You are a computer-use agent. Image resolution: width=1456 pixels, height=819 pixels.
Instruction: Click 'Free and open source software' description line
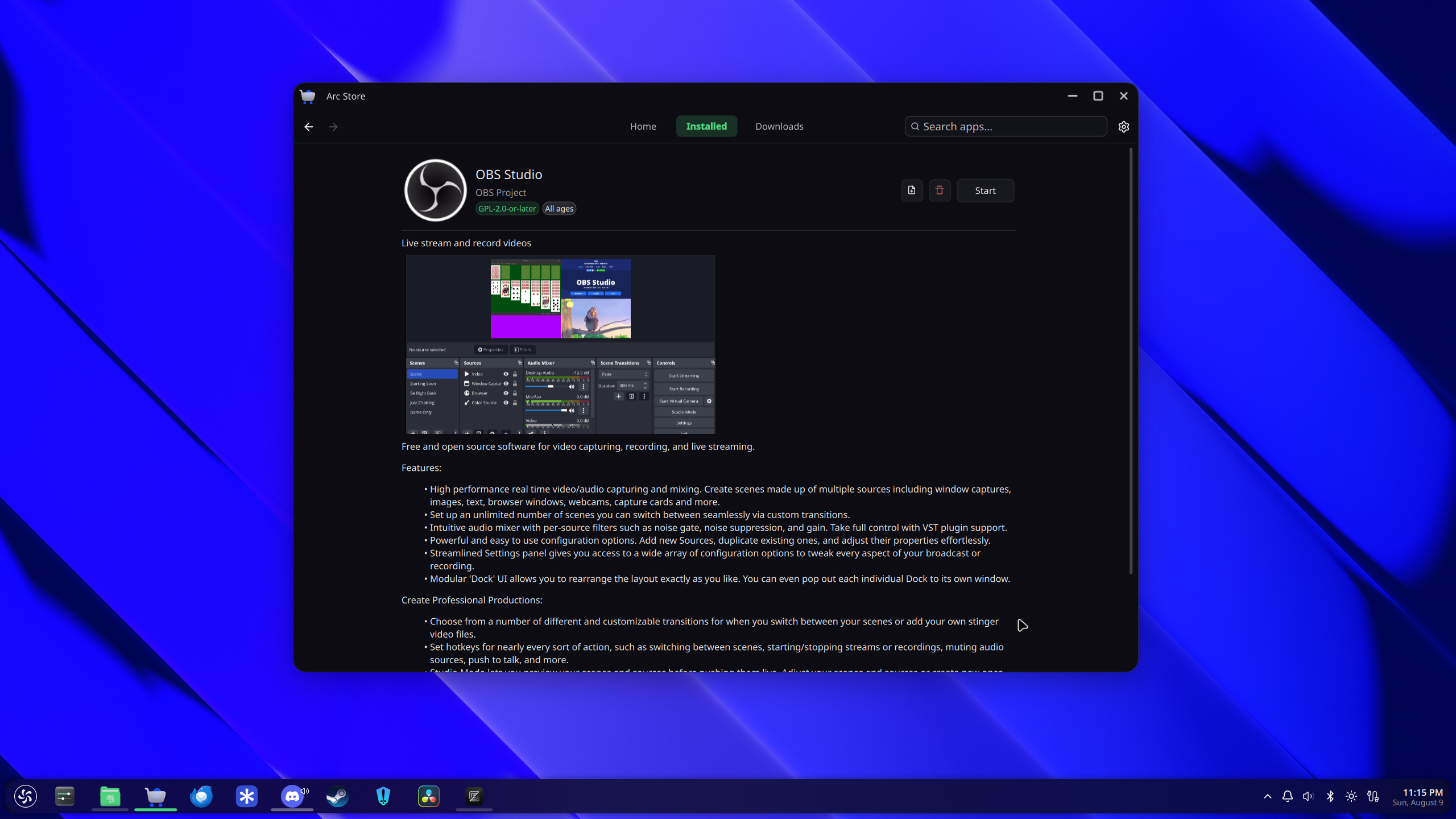pyautogui.click(x=578, y=446)
